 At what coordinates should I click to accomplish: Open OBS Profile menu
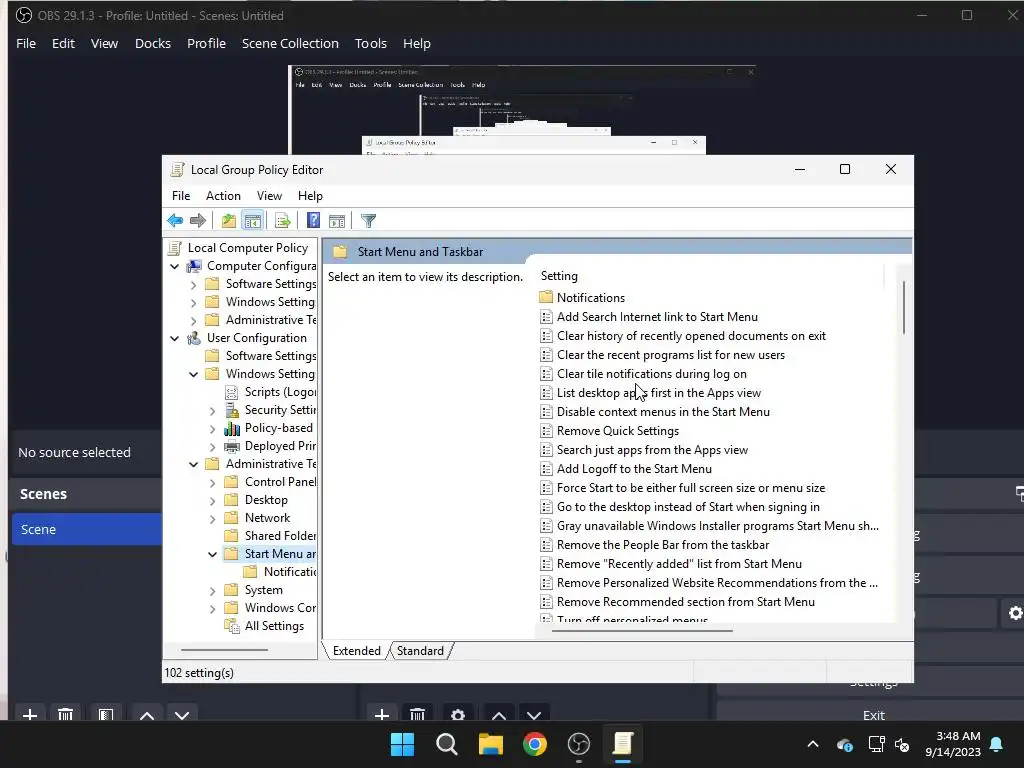206,44
